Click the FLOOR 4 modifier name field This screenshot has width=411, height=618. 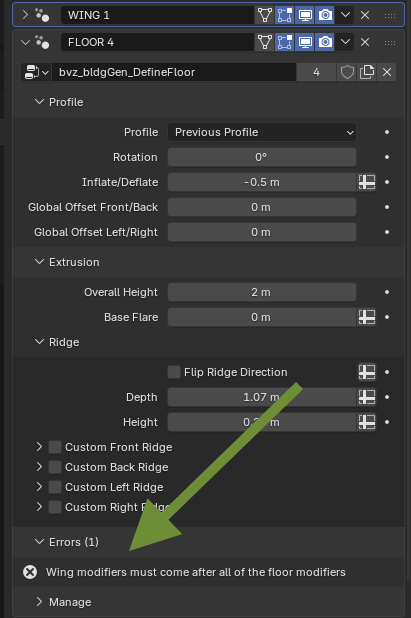point(157,42)
